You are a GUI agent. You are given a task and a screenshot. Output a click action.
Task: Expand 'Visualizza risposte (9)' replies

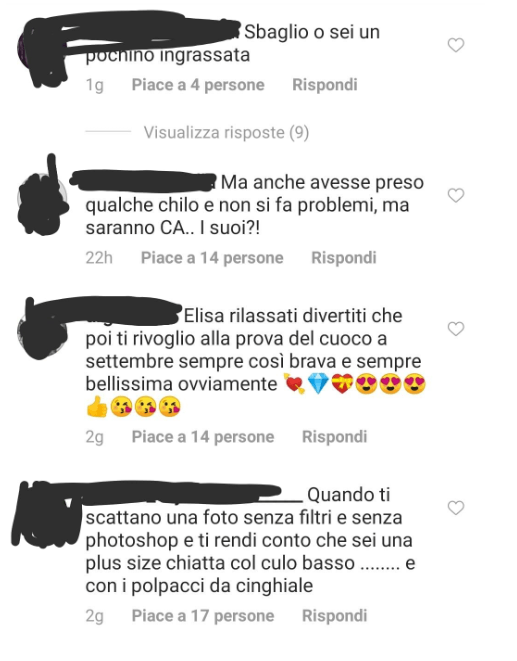point(226,132)
